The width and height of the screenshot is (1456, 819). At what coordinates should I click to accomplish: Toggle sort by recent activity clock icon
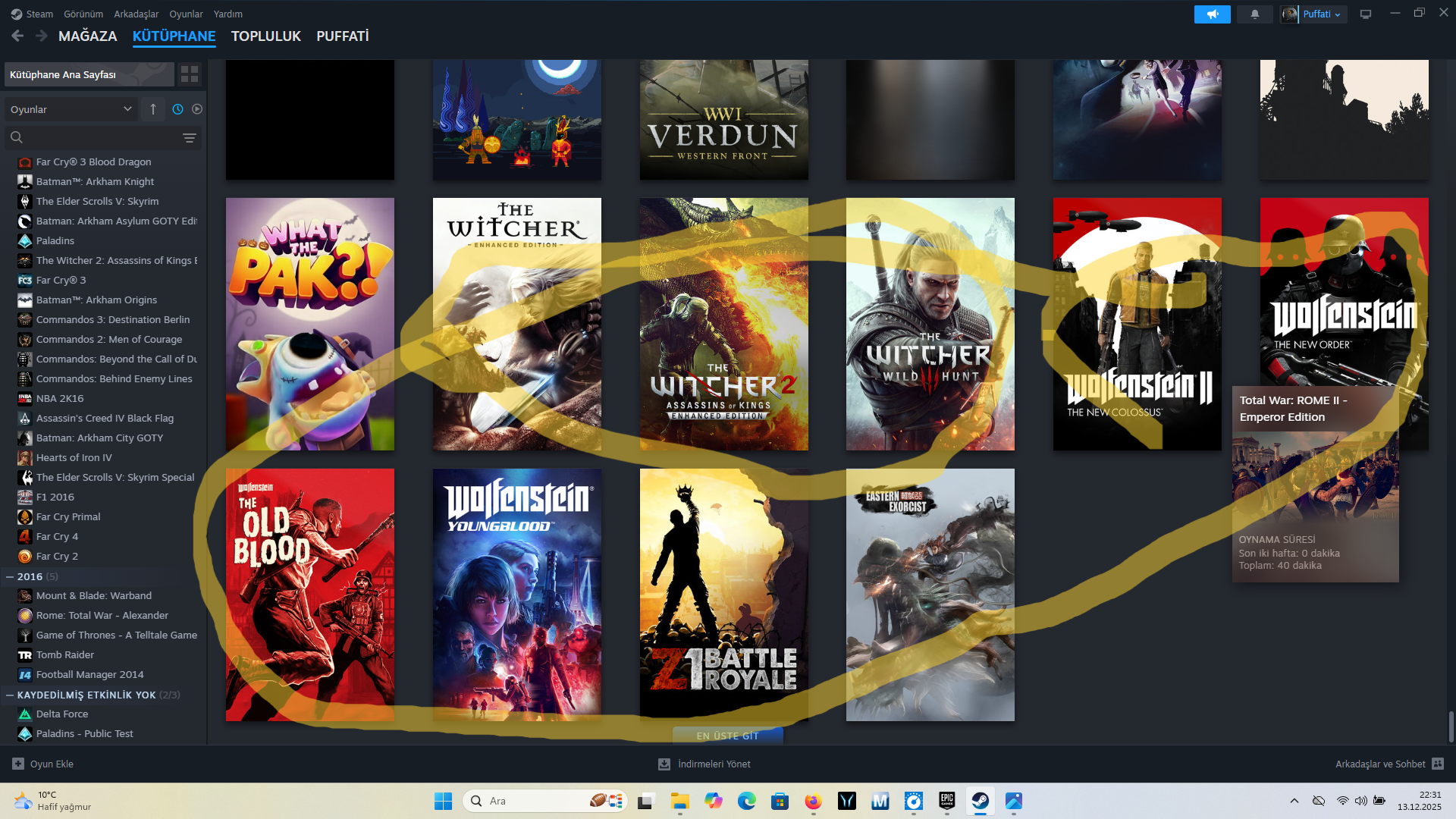(x=177, y=109)
